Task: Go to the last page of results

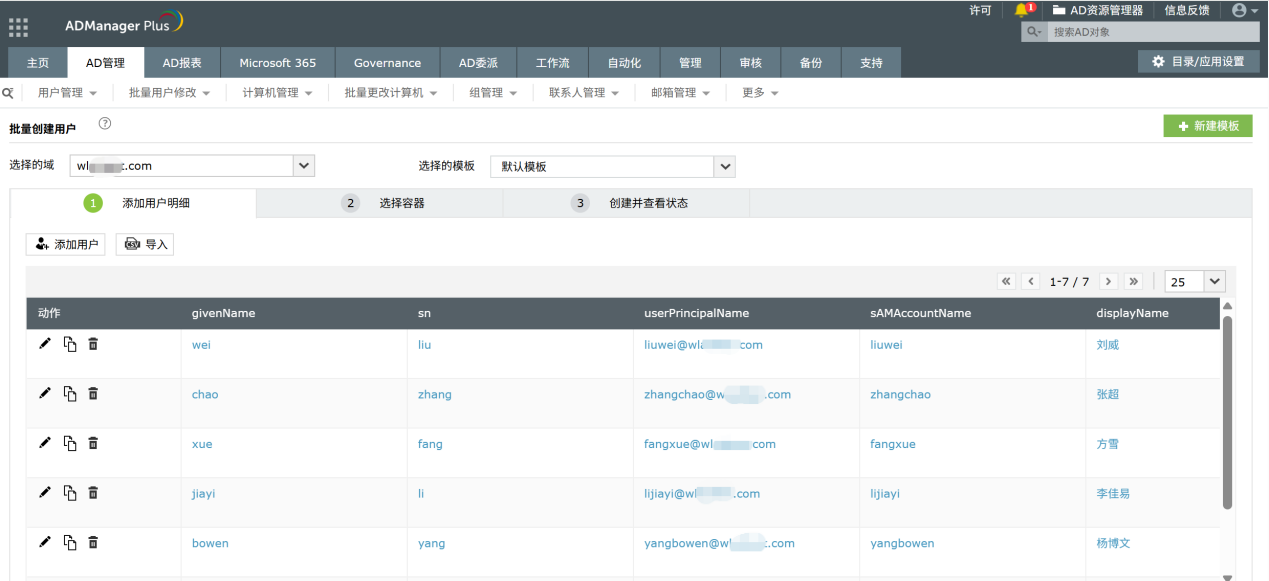Action: coord(1133,282)
